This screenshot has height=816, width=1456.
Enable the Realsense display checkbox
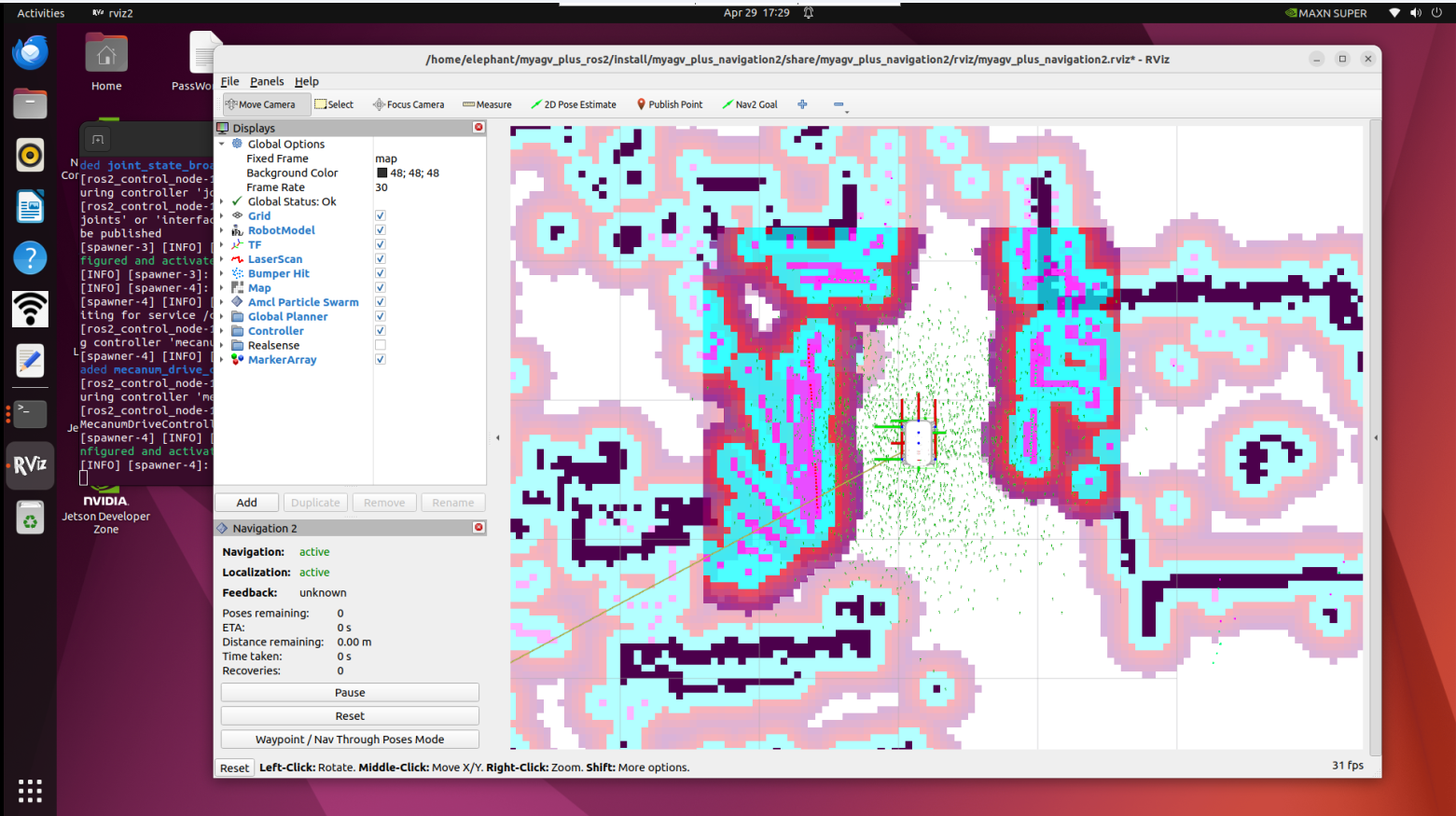381,345
